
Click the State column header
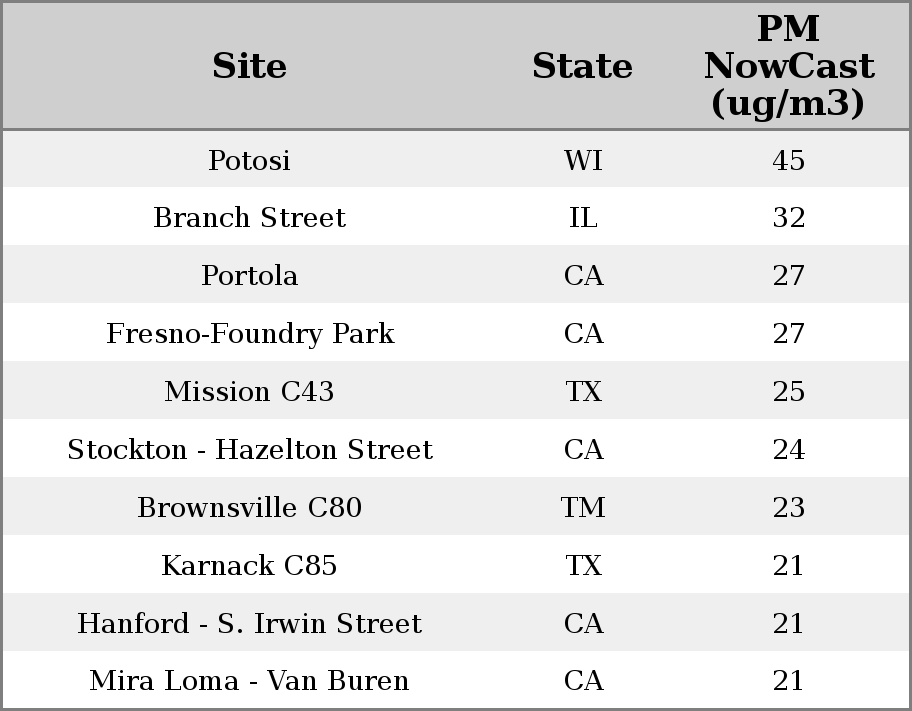(x=582, y=66)
